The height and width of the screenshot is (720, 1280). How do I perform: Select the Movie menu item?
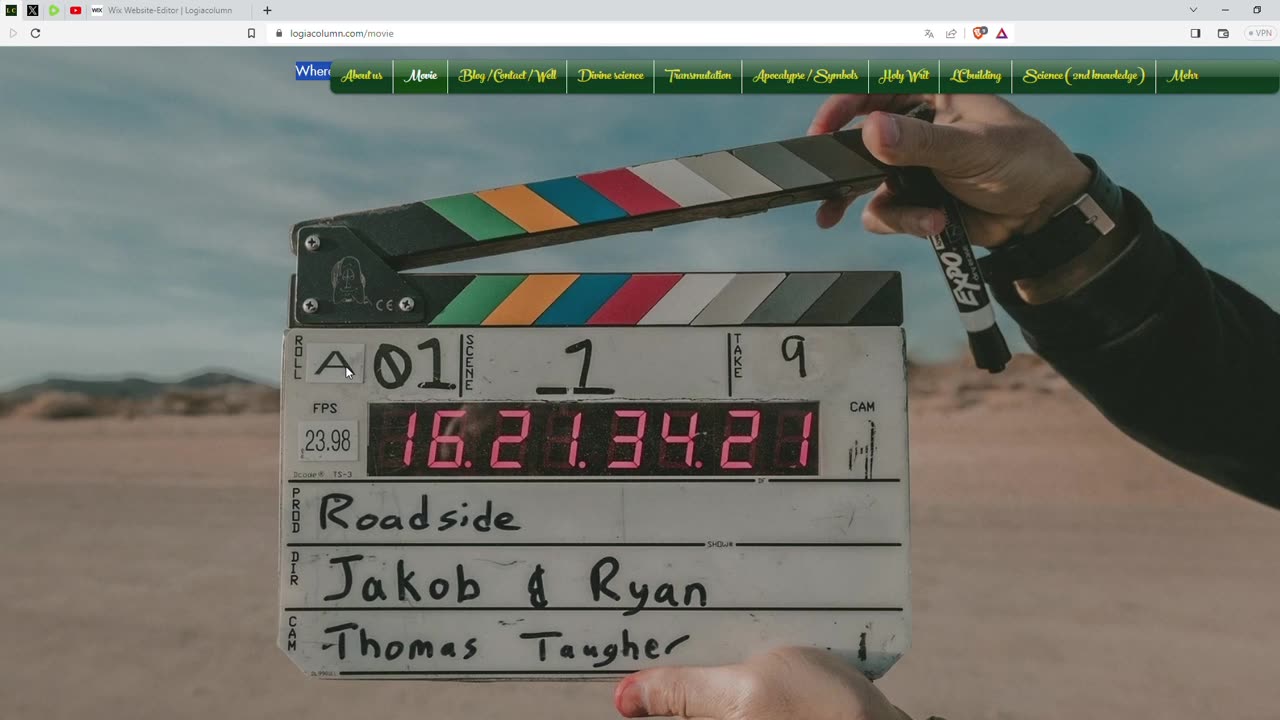coord(420,76)
